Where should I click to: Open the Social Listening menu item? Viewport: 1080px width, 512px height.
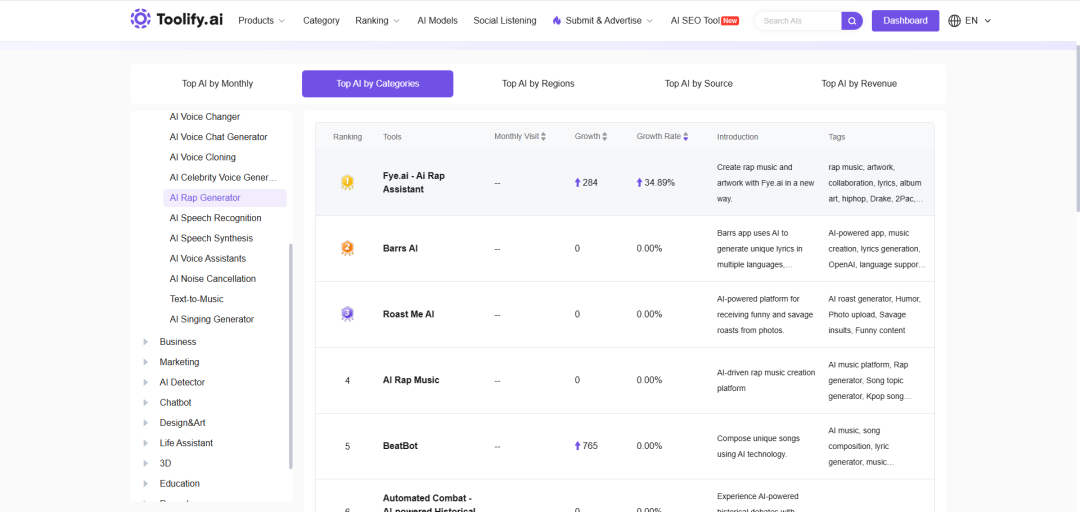pyautogui.click(x=505, y=21)
